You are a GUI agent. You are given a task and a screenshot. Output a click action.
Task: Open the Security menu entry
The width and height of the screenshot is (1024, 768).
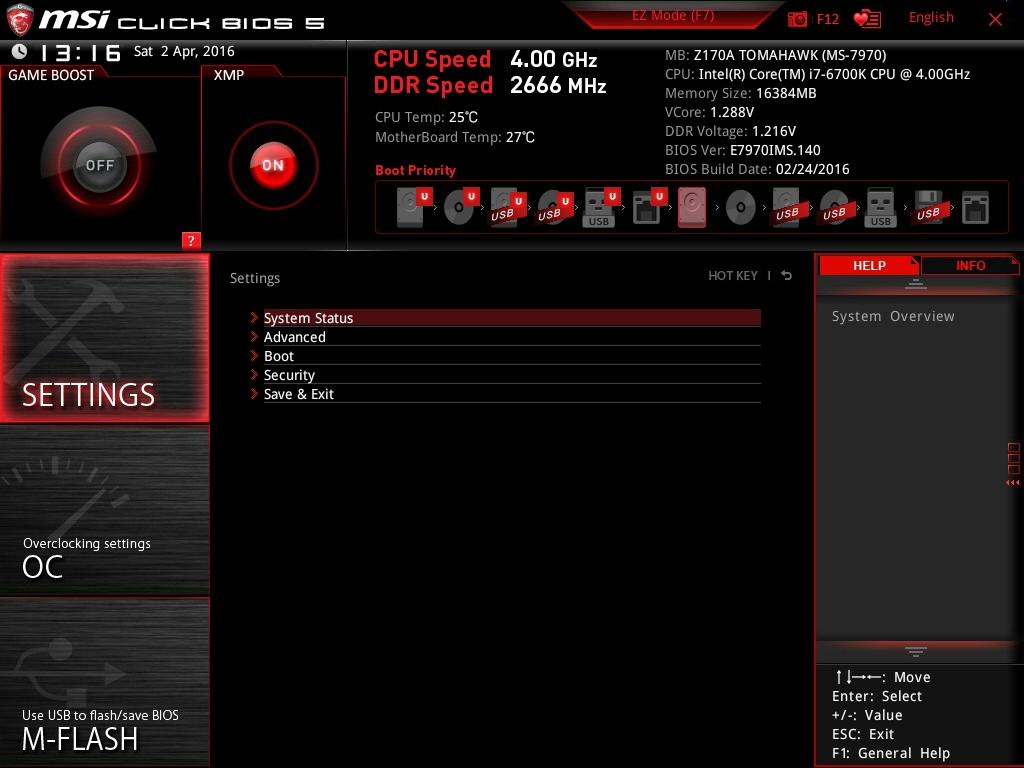(x=512, y=375)
